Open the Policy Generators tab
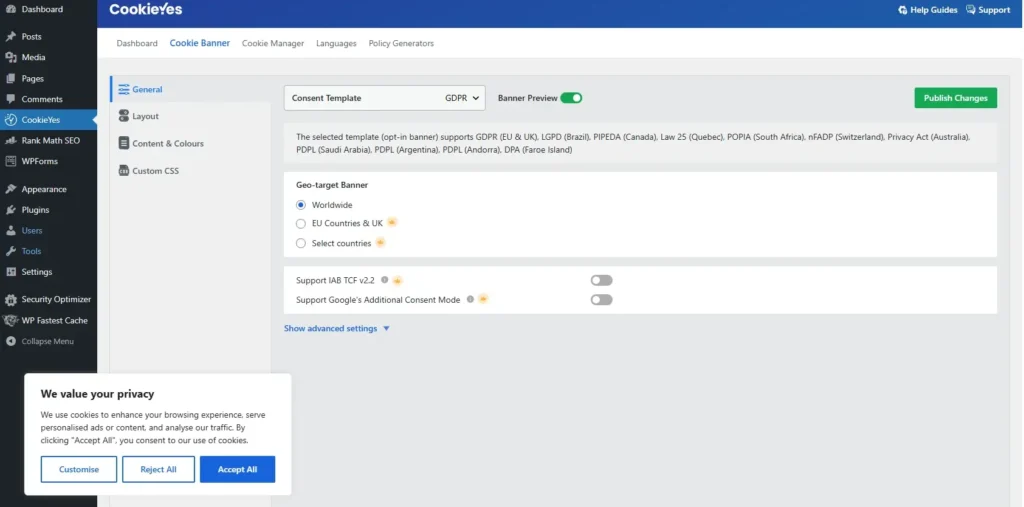Image resolution: width=1024 pixels, height=507 pixels. 401,43
